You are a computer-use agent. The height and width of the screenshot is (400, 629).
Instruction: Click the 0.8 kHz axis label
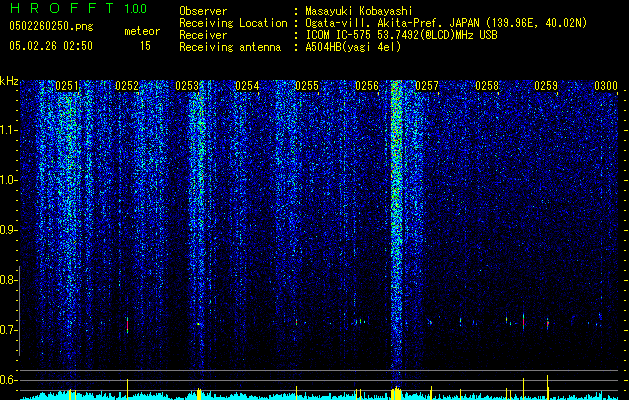point(8,280)
